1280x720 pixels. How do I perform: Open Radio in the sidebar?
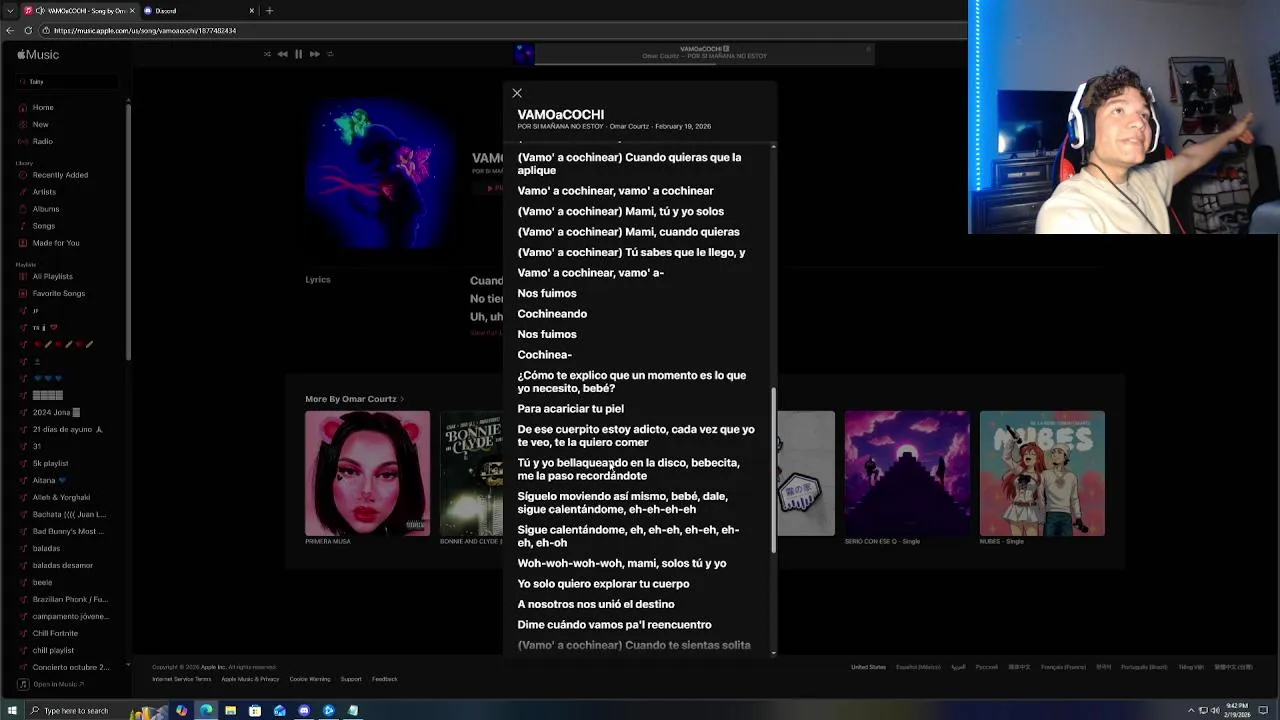42,141
